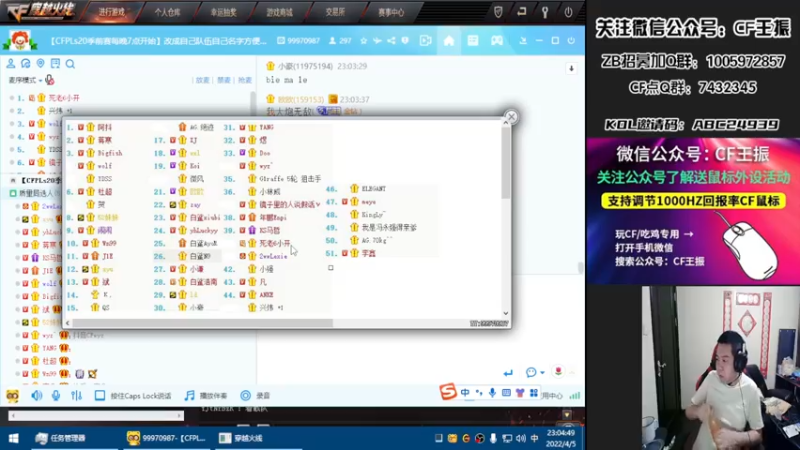Image resolution: width=800 pixels, height=450 pixels.
Task: Click popup scroll-left arrow
Action: pos(67,323)
